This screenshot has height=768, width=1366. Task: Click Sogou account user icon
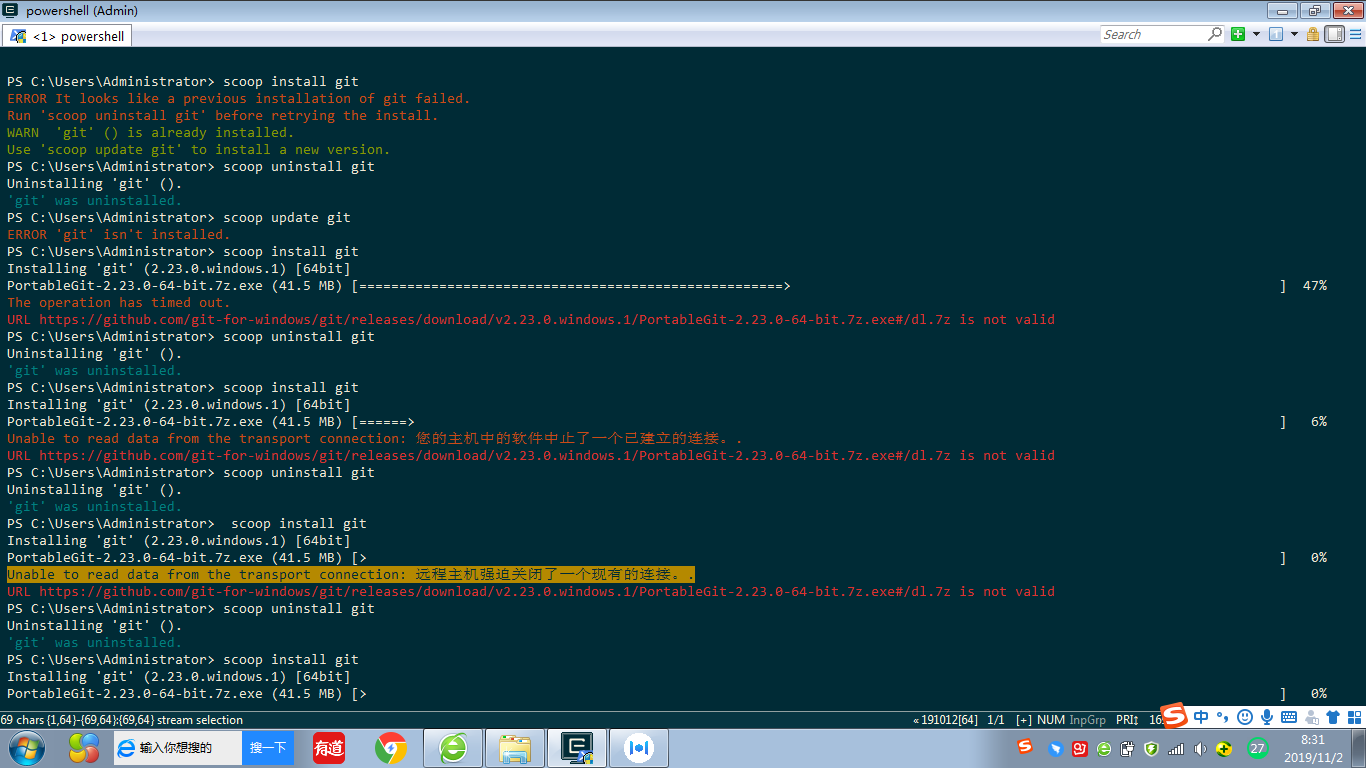1311,717
